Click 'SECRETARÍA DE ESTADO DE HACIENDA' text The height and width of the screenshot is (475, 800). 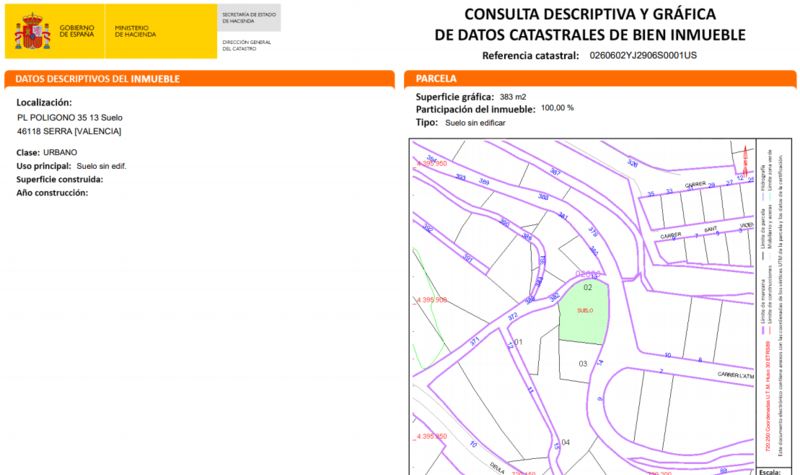(x=249, y=18)
